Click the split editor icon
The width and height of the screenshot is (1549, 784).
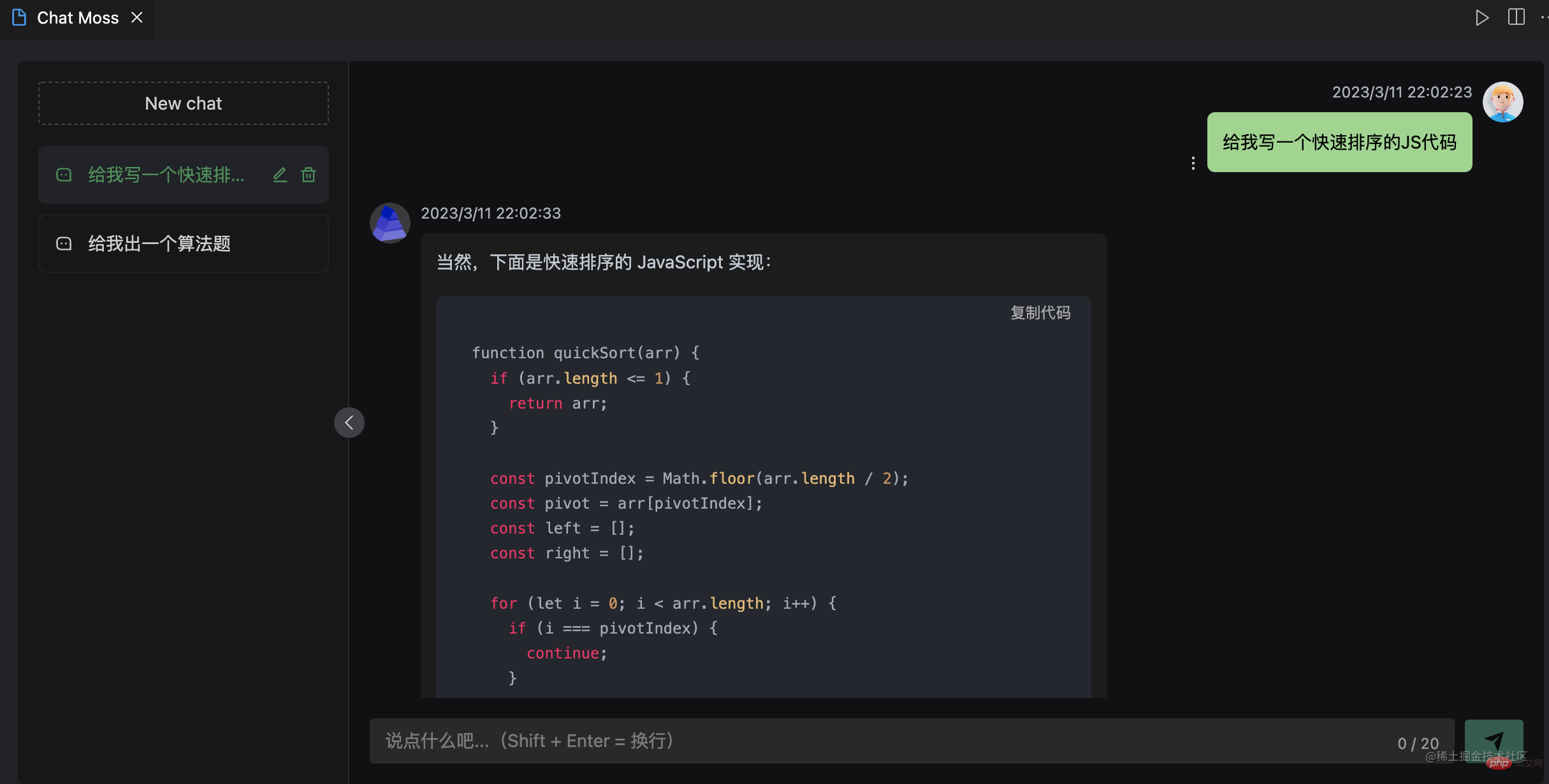(1516, 17)
